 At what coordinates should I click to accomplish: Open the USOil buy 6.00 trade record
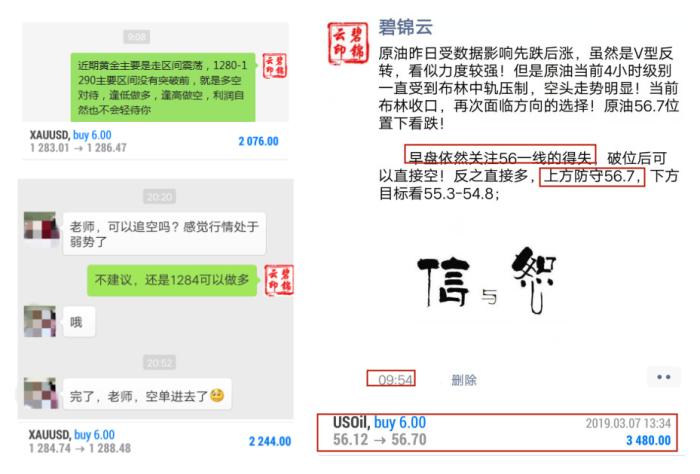[x=496, y=432]
